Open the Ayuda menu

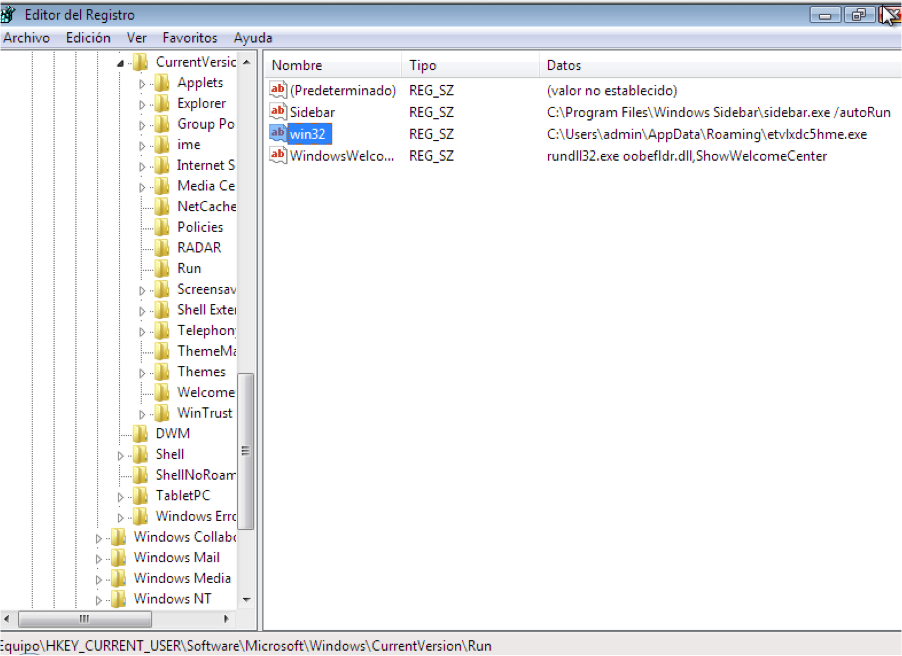coord(253,38)
